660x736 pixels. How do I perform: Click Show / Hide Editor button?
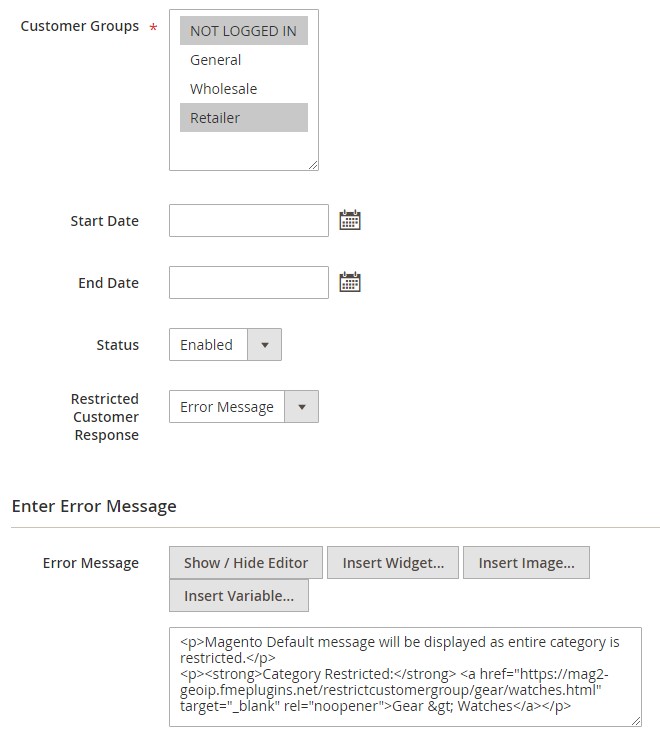point(246,563)
